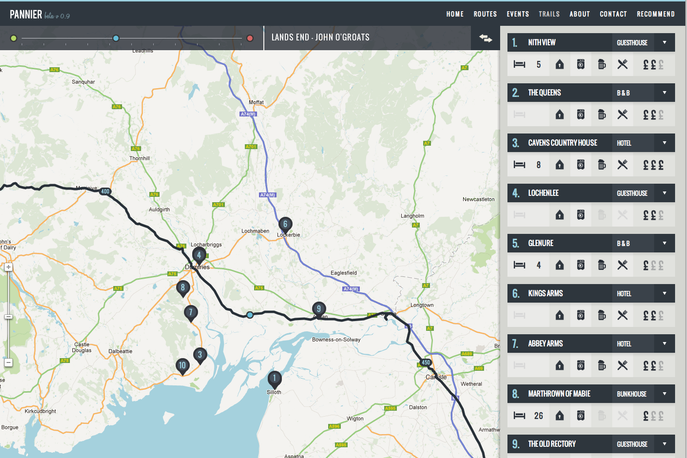Expand the Nith View guesthouse dropdown arrow
The image size is (687, 458).
click(664, 43)
